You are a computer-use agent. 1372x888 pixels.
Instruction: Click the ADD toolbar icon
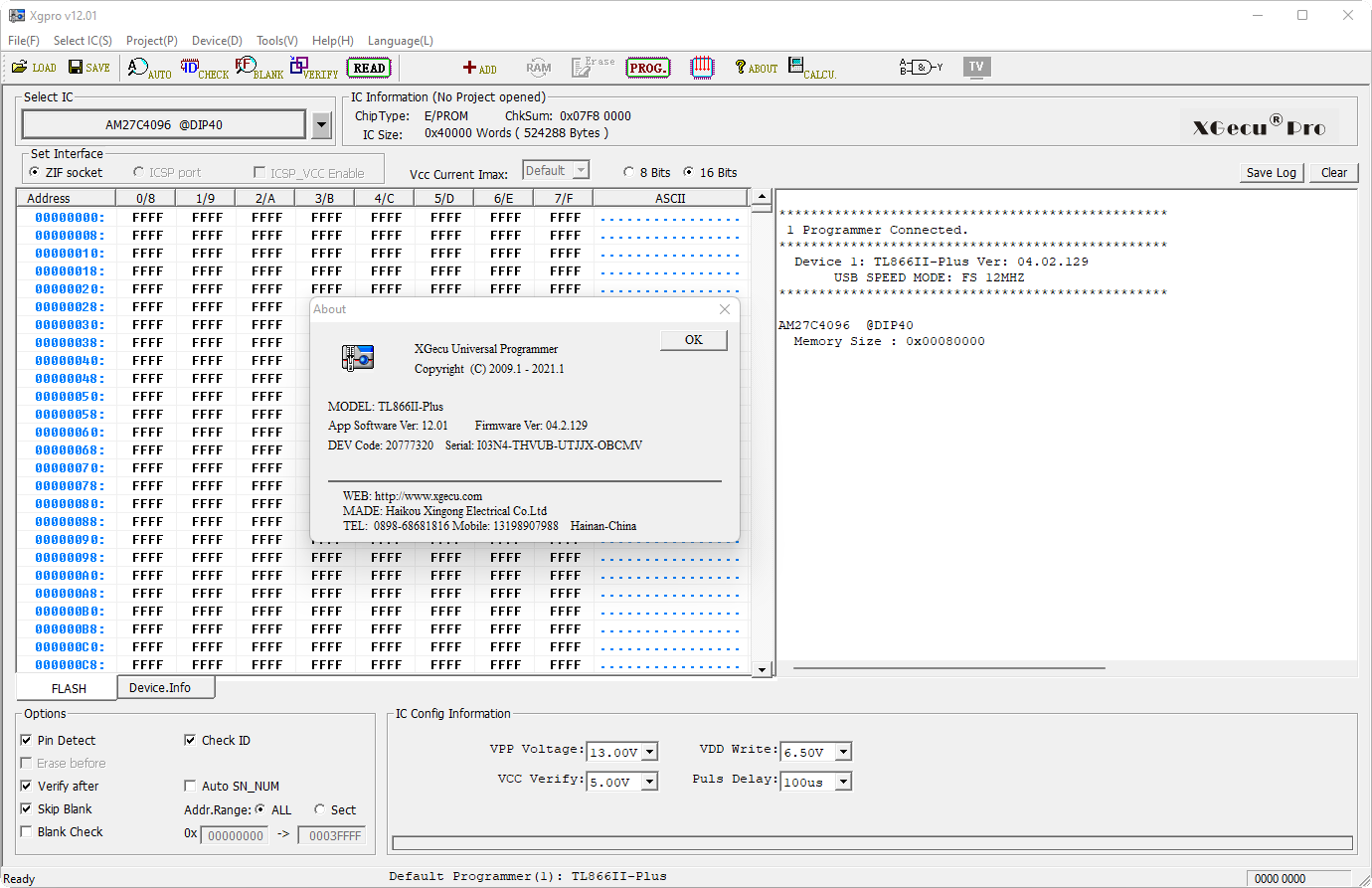(479, 68)
